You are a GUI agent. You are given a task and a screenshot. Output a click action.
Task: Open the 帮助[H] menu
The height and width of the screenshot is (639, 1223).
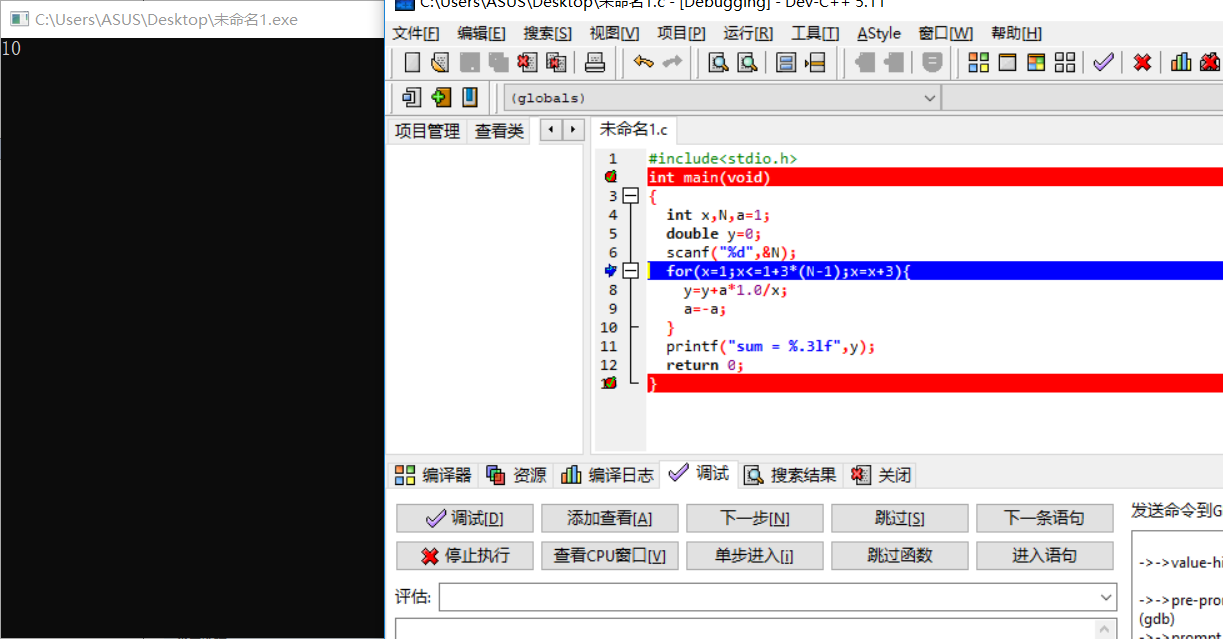pos(1016,33)
